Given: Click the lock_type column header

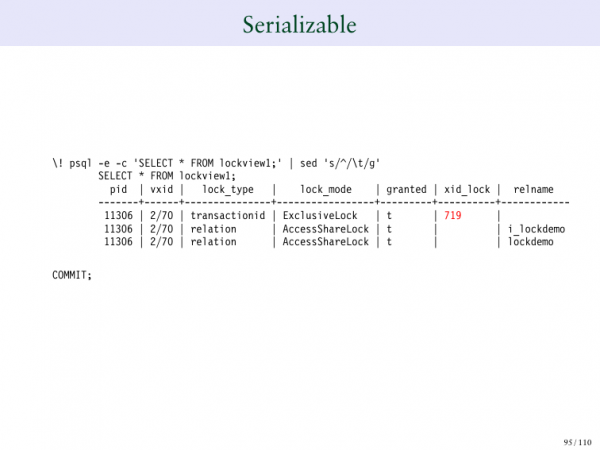Looking at the screenshot, I should pyautogui.click(x=227, y=189).
